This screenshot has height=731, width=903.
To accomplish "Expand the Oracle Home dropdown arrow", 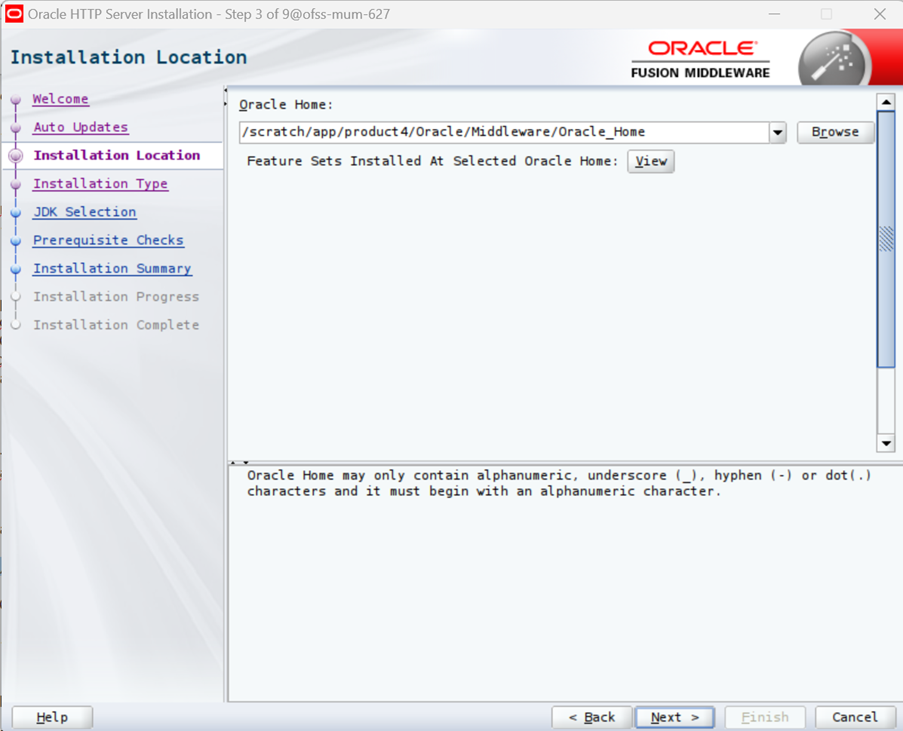I will 777,132.
